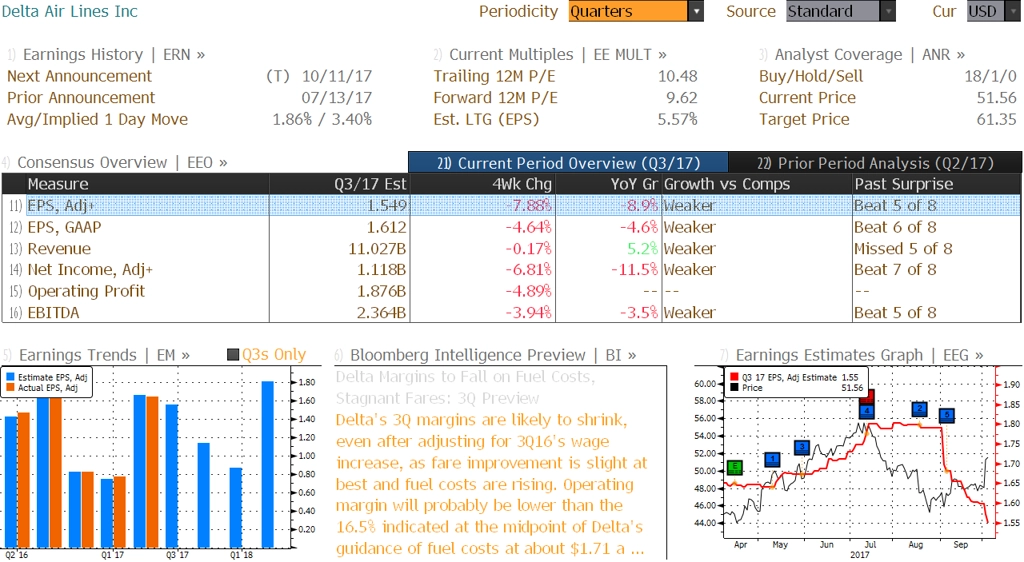
Task: Click the Delta Air Lines Inc title
Action: point(70,11)
